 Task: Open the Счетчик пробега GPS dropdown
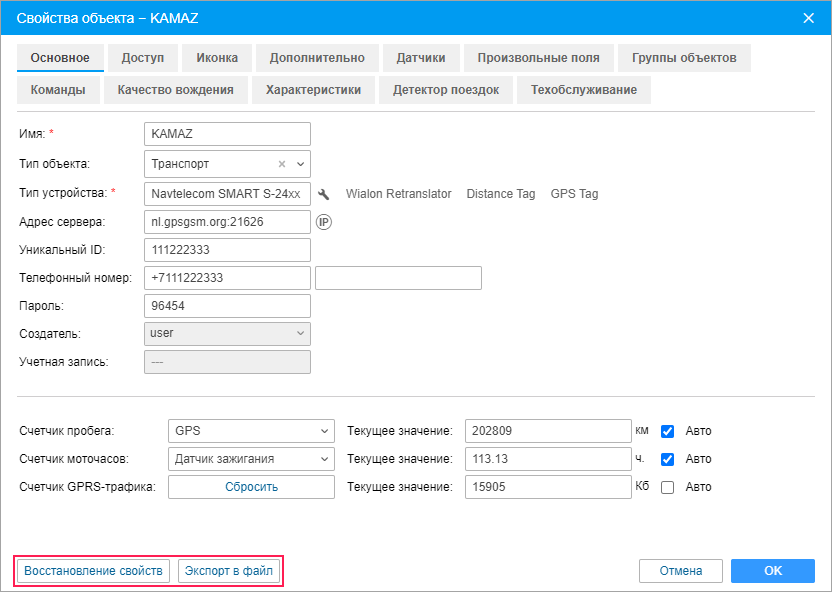[x=251, y=431]
